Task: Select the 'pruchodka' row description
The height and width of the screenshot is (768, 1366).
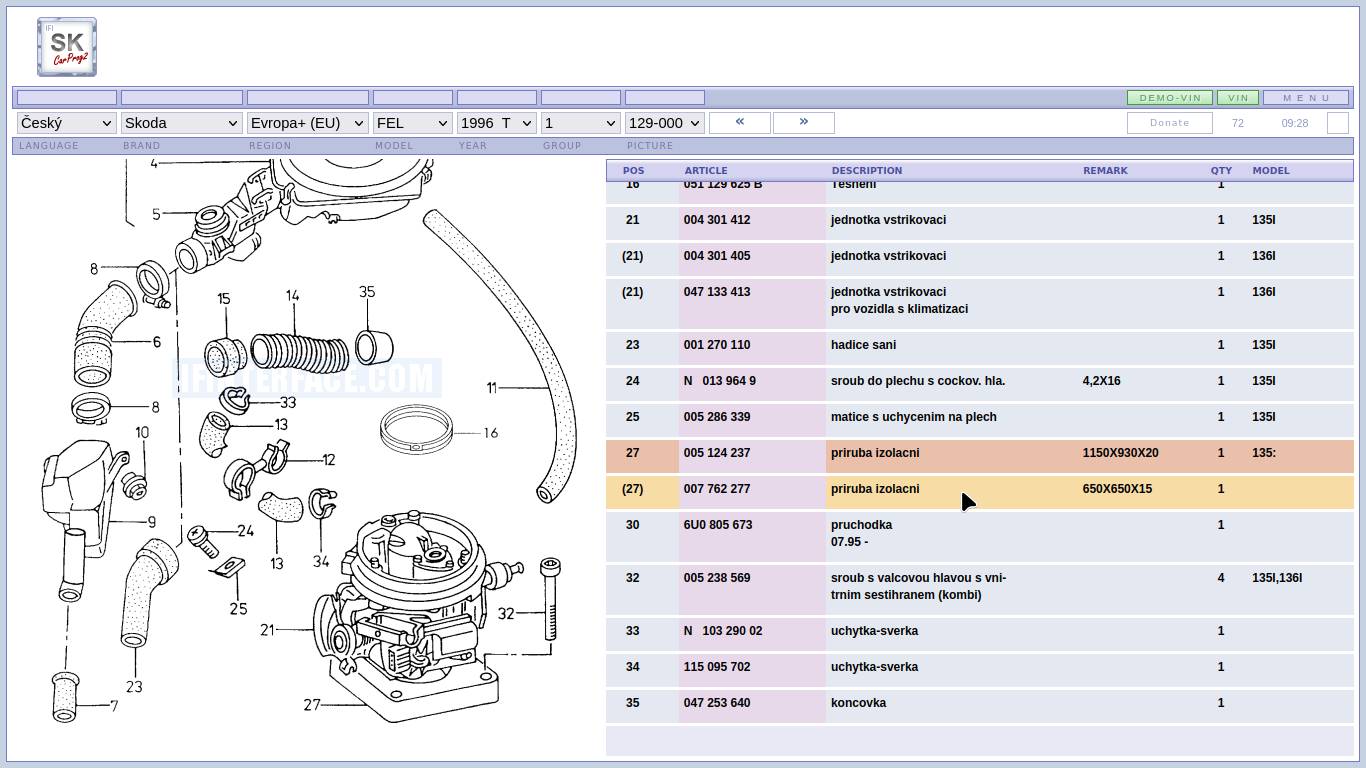Action: click(861, 525)
